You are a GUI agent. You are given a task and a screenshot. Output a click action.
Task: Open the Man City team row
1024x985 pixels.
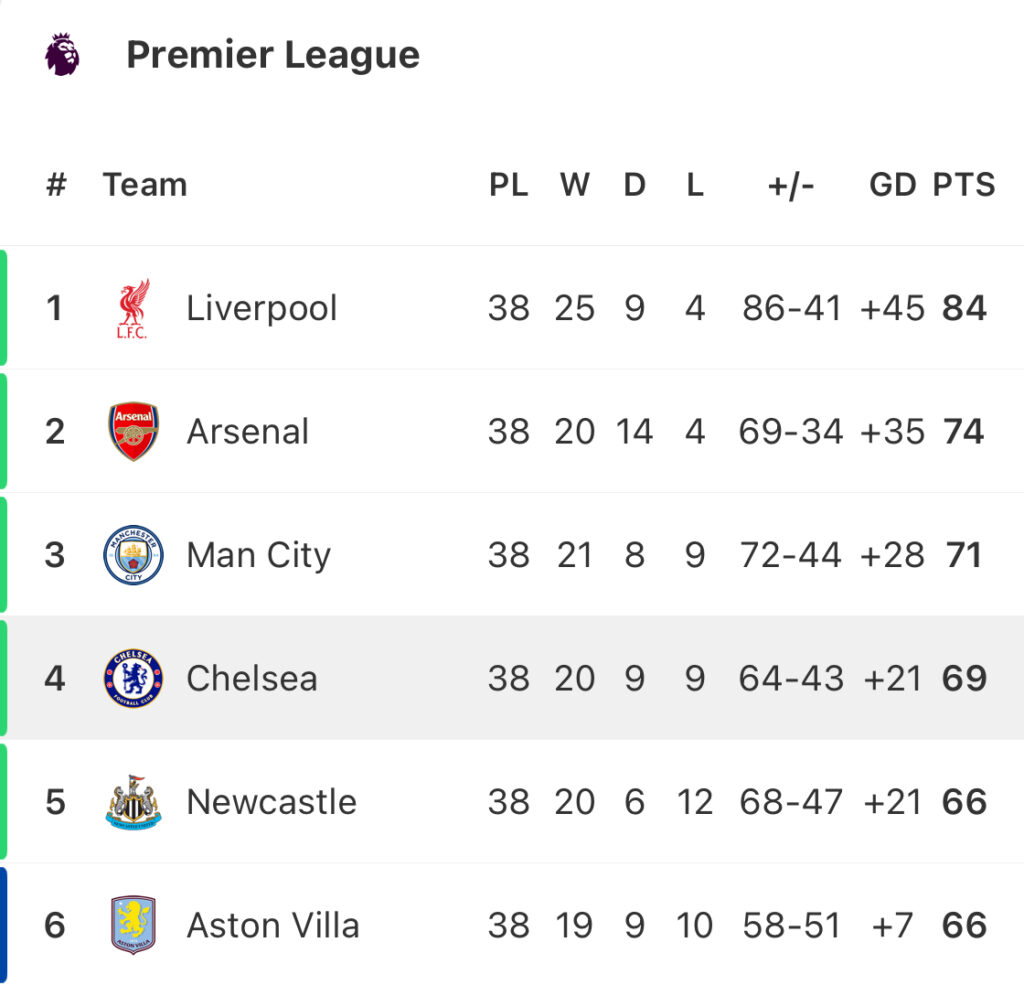(x=512, y=555)
